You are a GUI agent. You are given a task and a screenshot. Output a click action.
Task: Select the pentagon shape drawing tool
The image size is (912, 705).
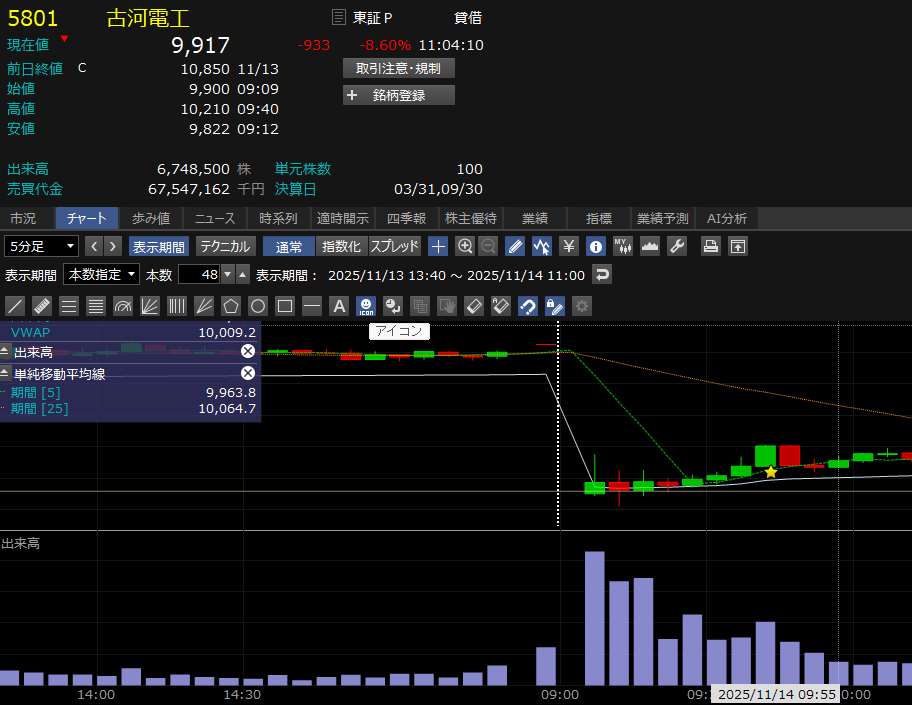[231, 306]
